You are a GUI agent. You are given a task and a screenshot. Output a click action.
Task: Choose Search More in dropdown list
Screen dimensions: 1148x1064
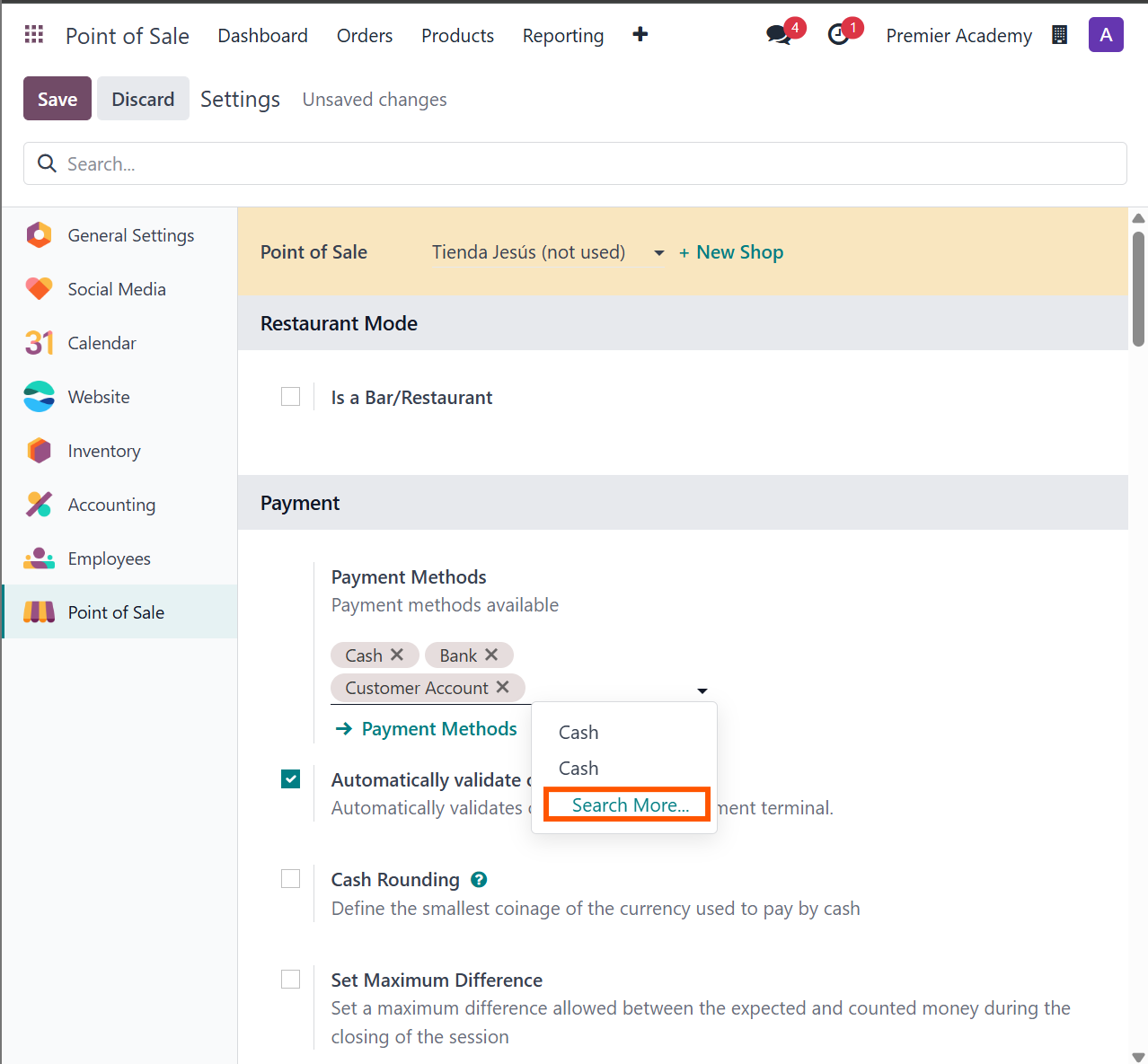[630, 805]
